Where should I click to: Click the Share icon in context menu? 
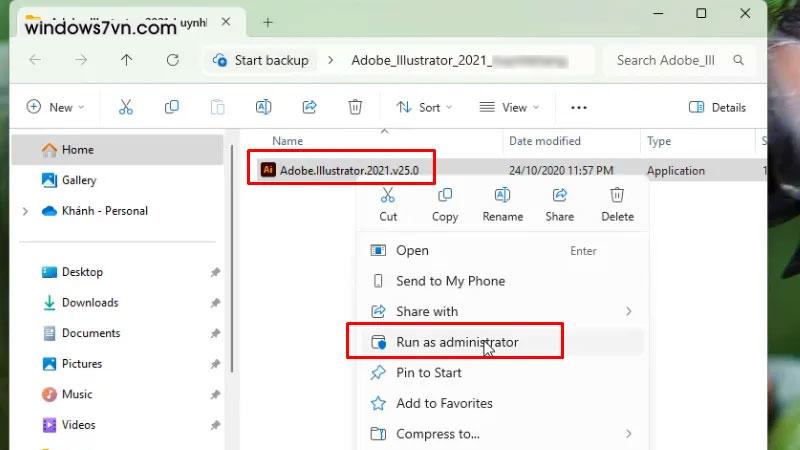pyautogui.click(x=560, y=196)
